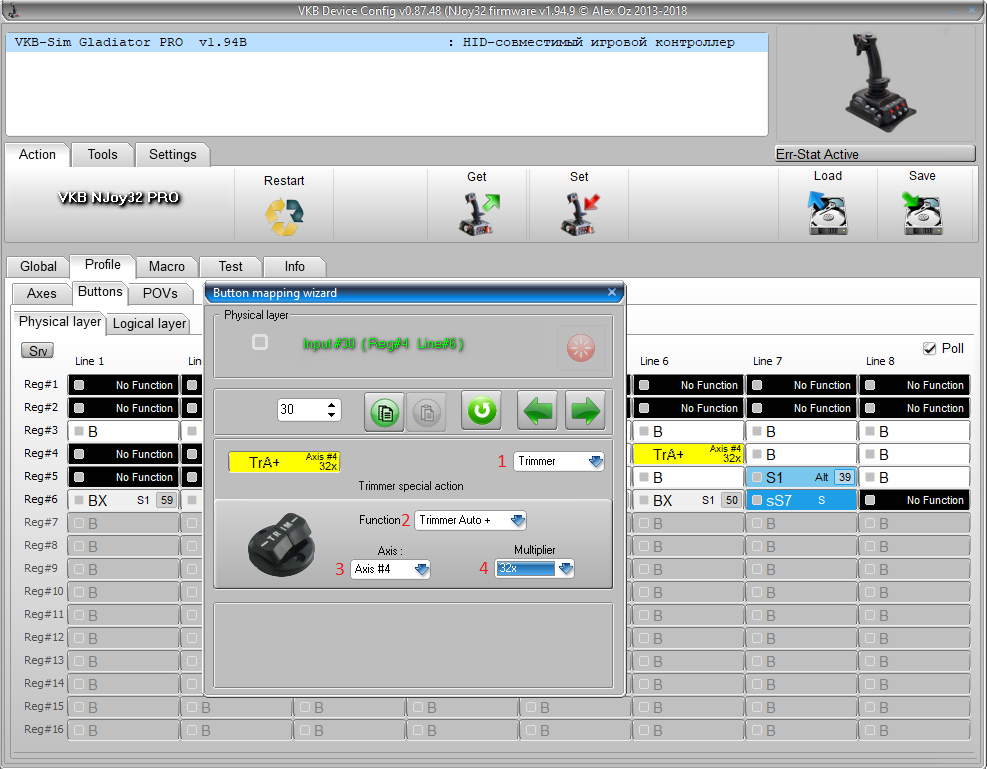Open the Axis #4 dropdown
The height and width of the screenshot is (769, 987).
[390, 569]
